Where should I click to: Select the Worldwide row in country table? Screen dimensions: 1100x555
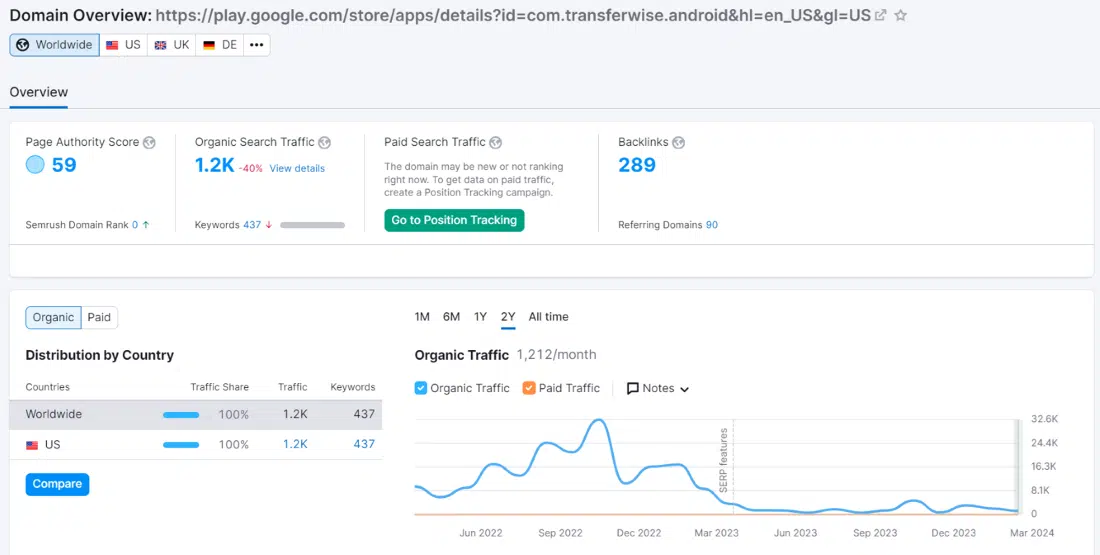click(196, 415)
